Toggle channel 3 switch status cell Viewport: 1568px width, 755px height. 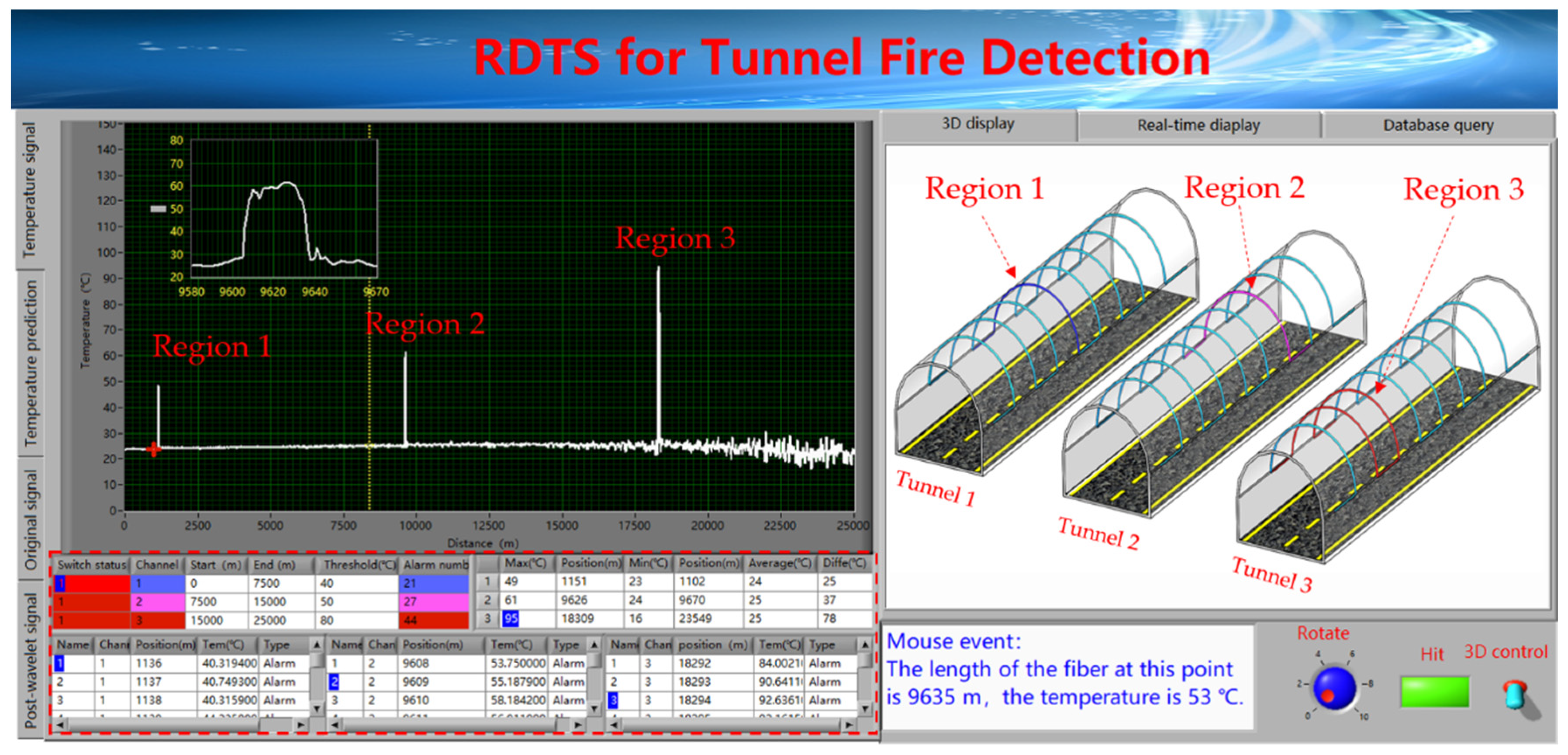tap(91, 620)
